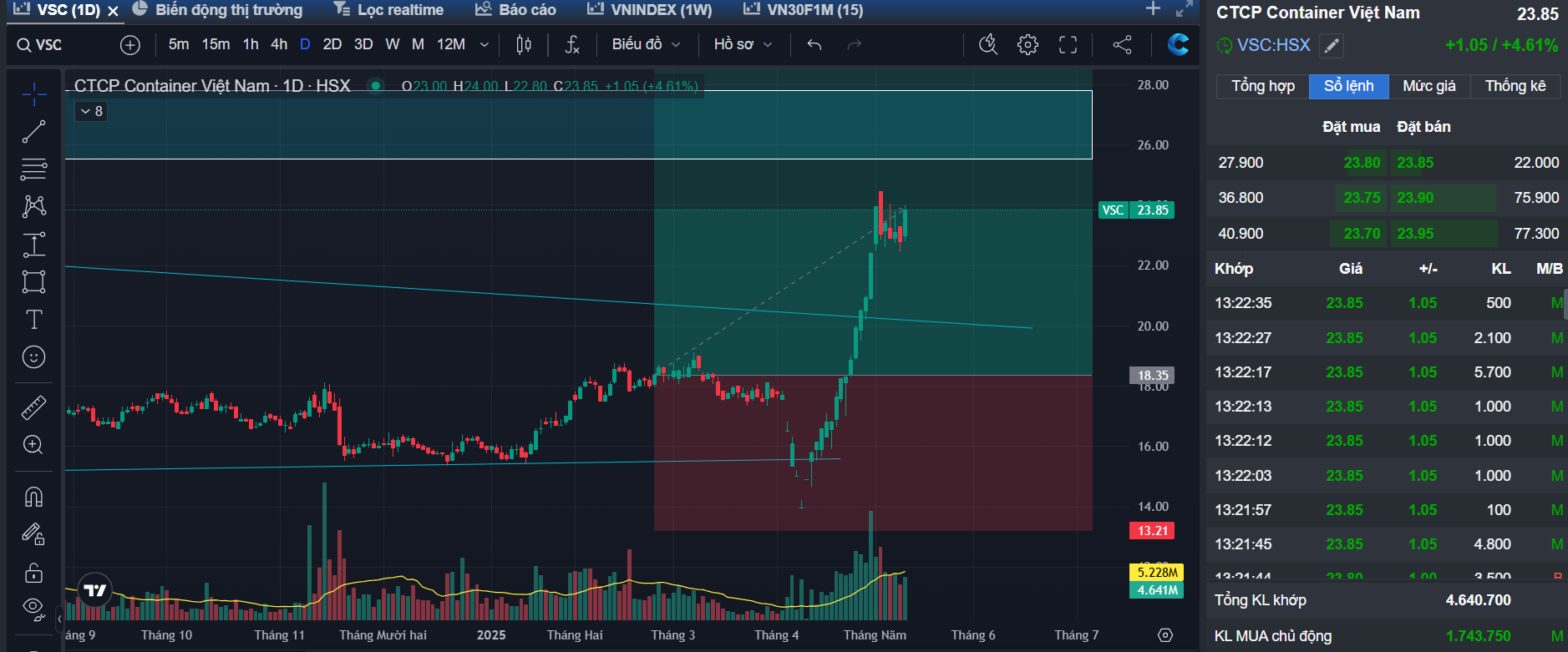
Task: Collapse the left drawing toolbar arrow
Action: 59,619
